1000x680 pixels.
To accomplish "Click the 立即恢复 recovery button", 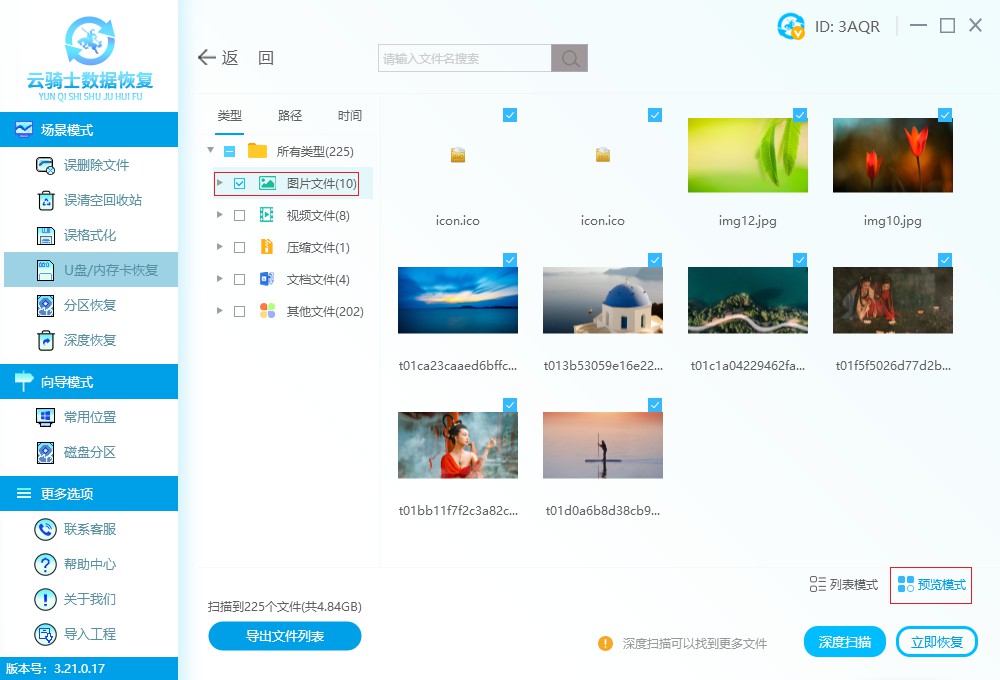I will (936, 643).
